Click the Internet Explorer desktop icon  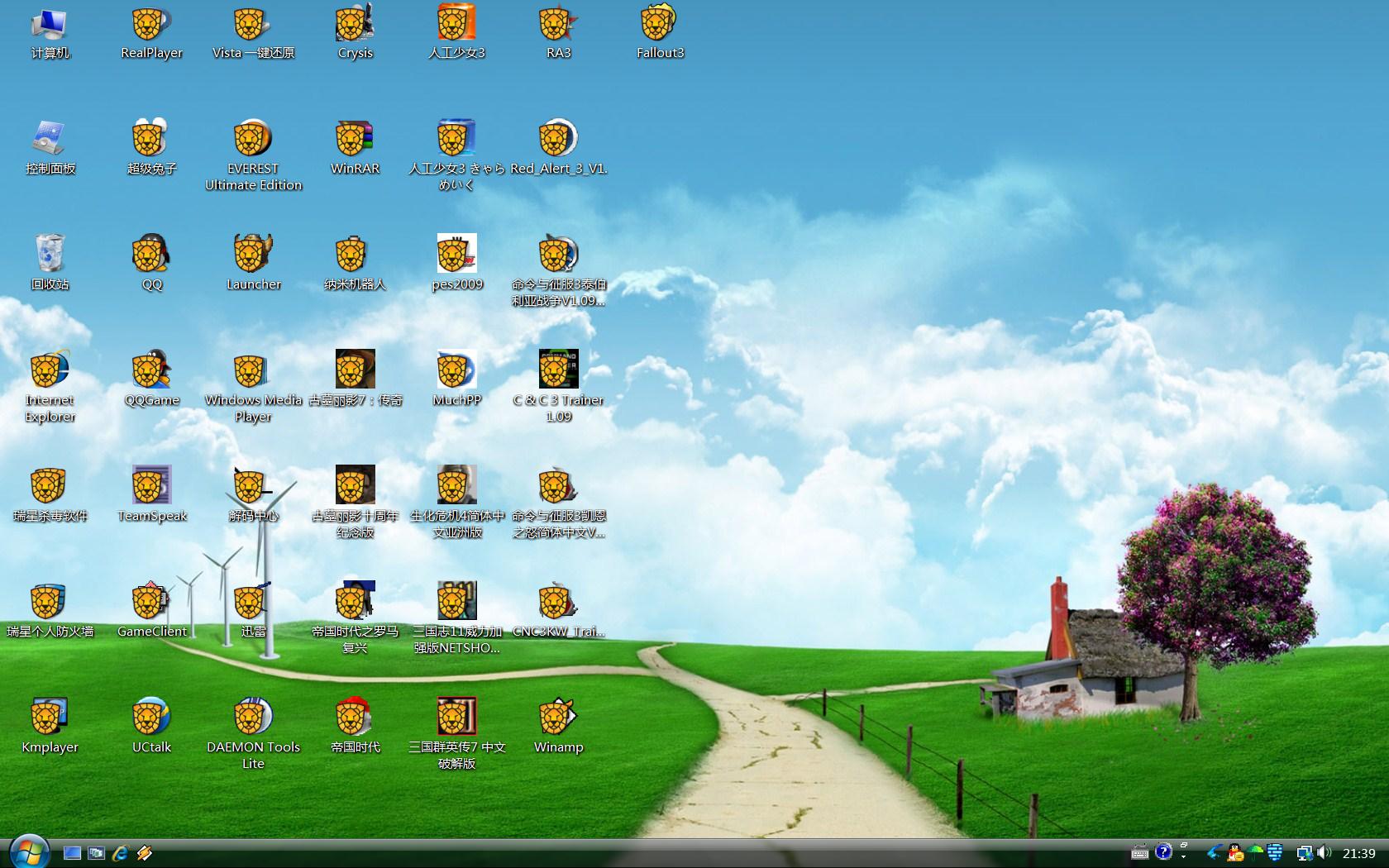click(x=50, y=388)
